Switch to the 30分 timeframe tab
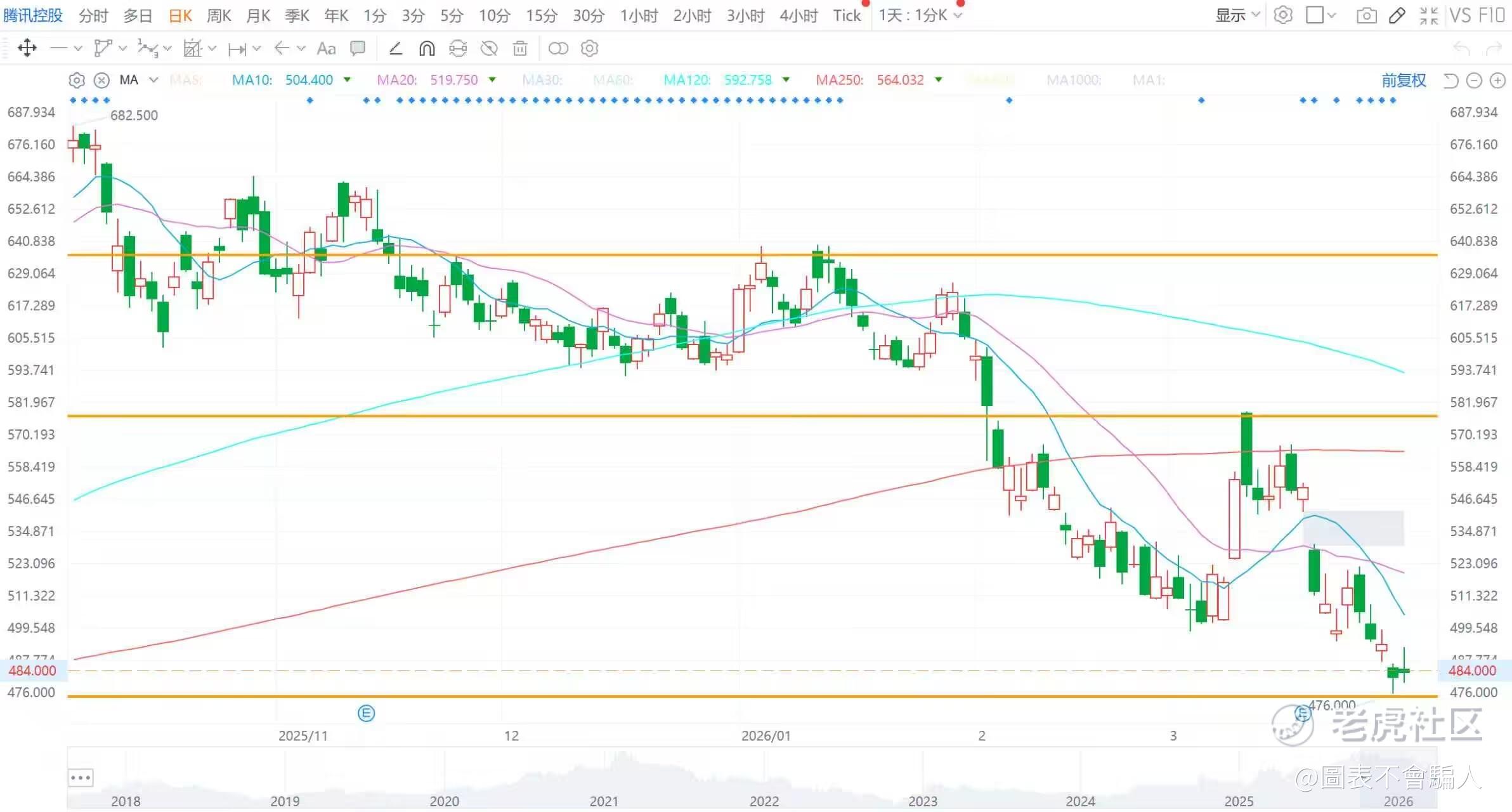The height and width of the screenshot is (812, 1512). point(589,15)
